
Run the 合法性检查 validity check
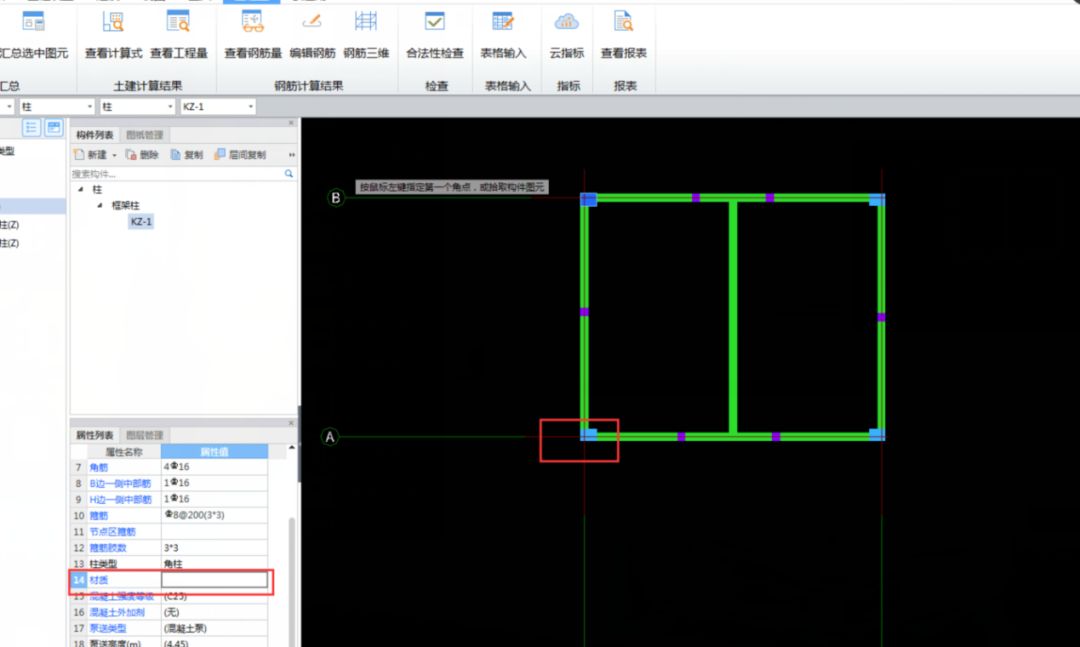pos(434,32)
